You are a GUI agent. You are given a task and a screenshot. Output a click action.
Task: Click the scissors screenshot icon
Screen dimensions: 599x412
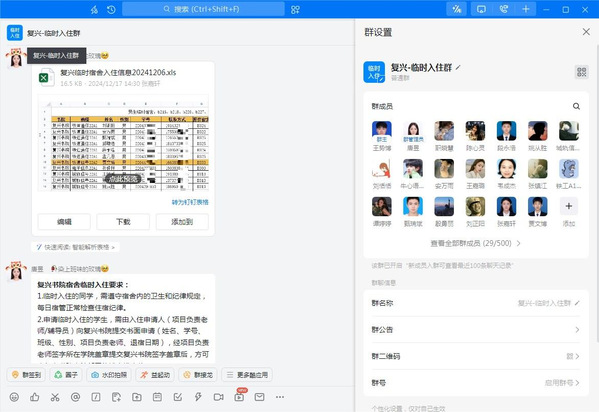[x=55, y=397]
